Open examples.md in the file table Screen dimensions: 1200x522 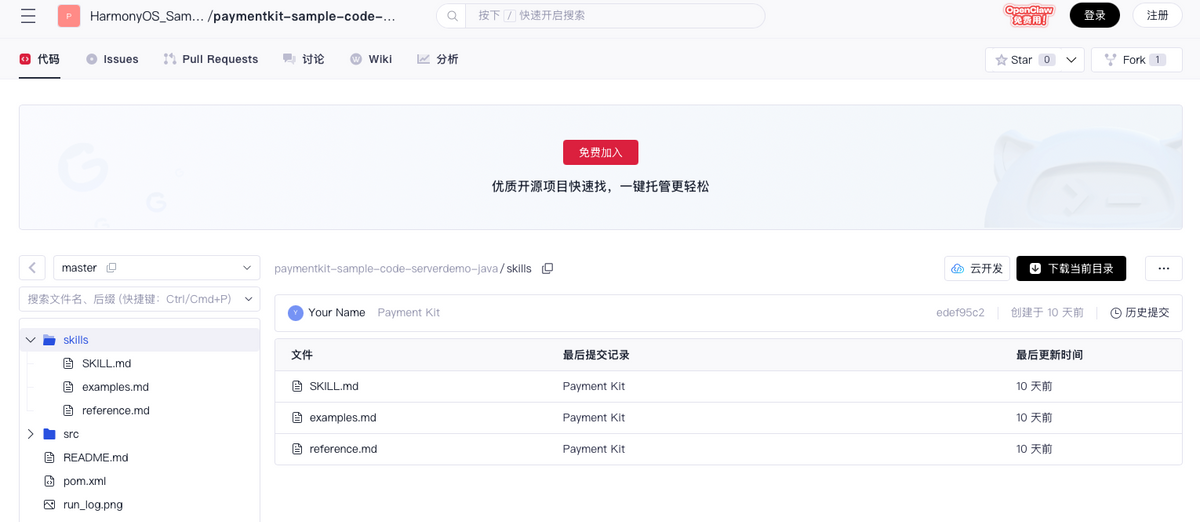343,418
